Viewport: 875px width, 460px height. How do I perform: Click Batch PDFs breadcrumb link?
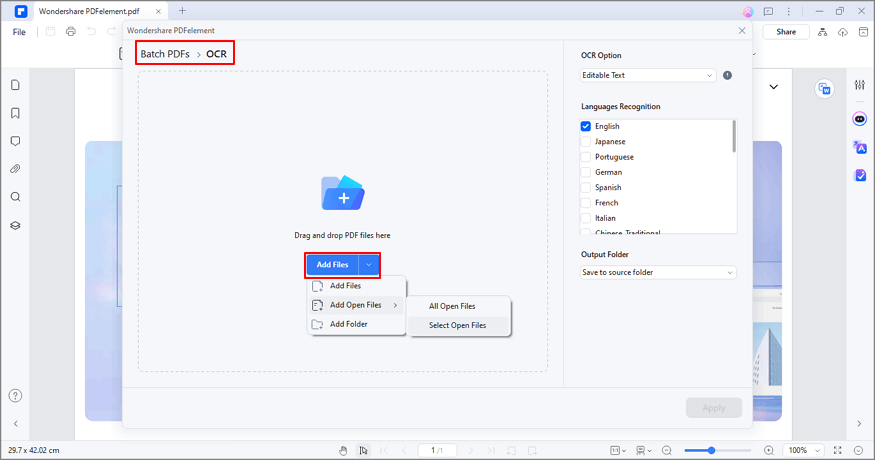[x=165, y=54]
